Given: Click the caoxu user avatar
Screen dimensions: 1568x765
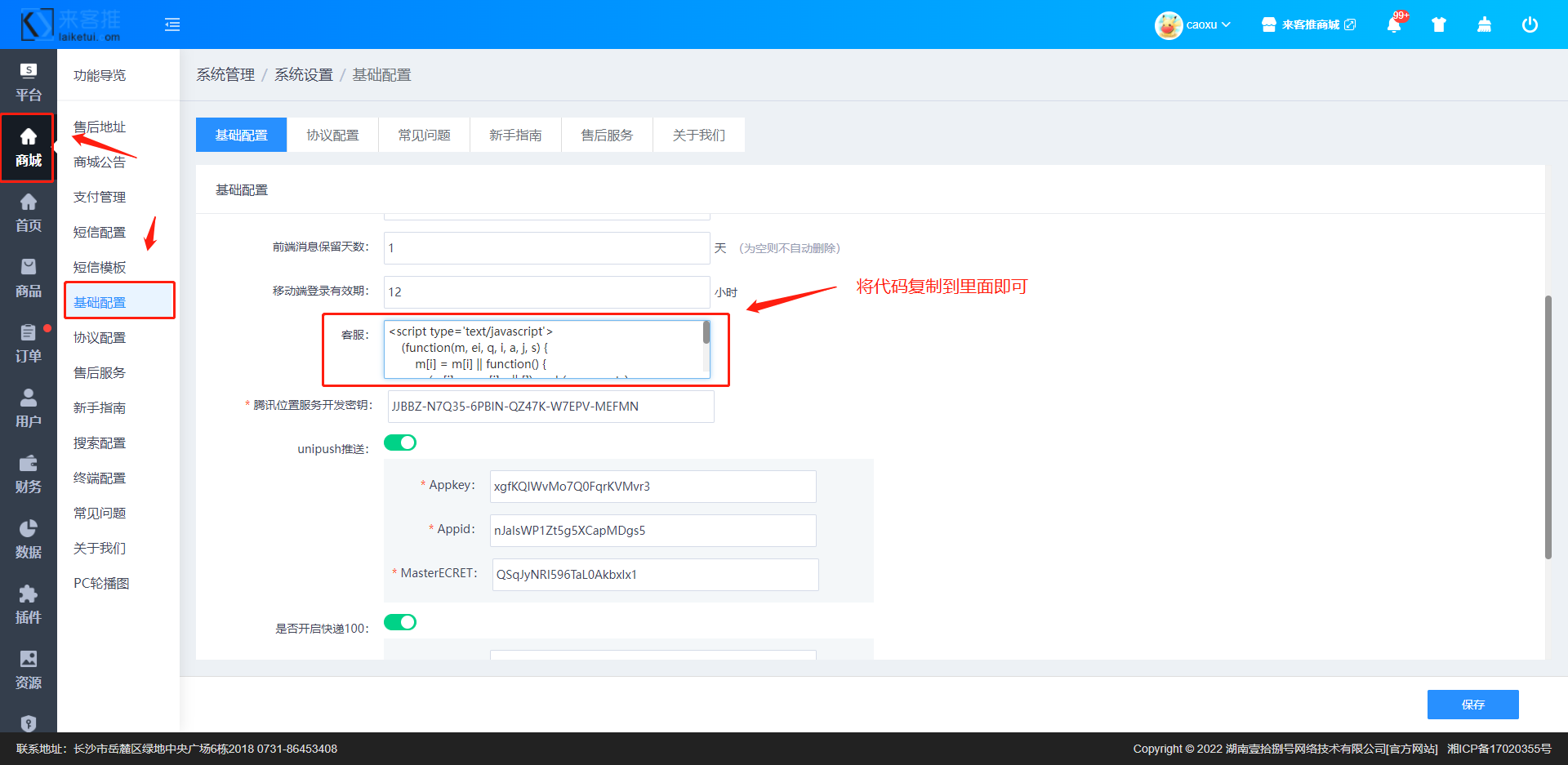Looking at the screenshot, I should click(1169, 25).
